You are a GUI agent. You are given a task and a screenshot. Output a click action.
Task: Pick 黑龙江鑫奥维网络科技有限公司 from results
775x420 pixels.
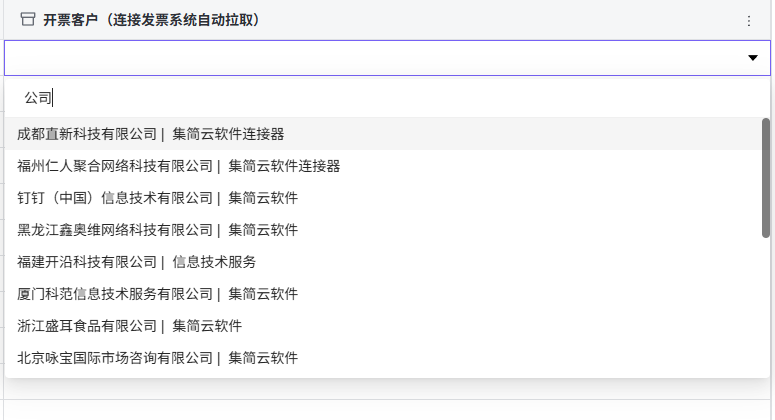coord(115,230)
